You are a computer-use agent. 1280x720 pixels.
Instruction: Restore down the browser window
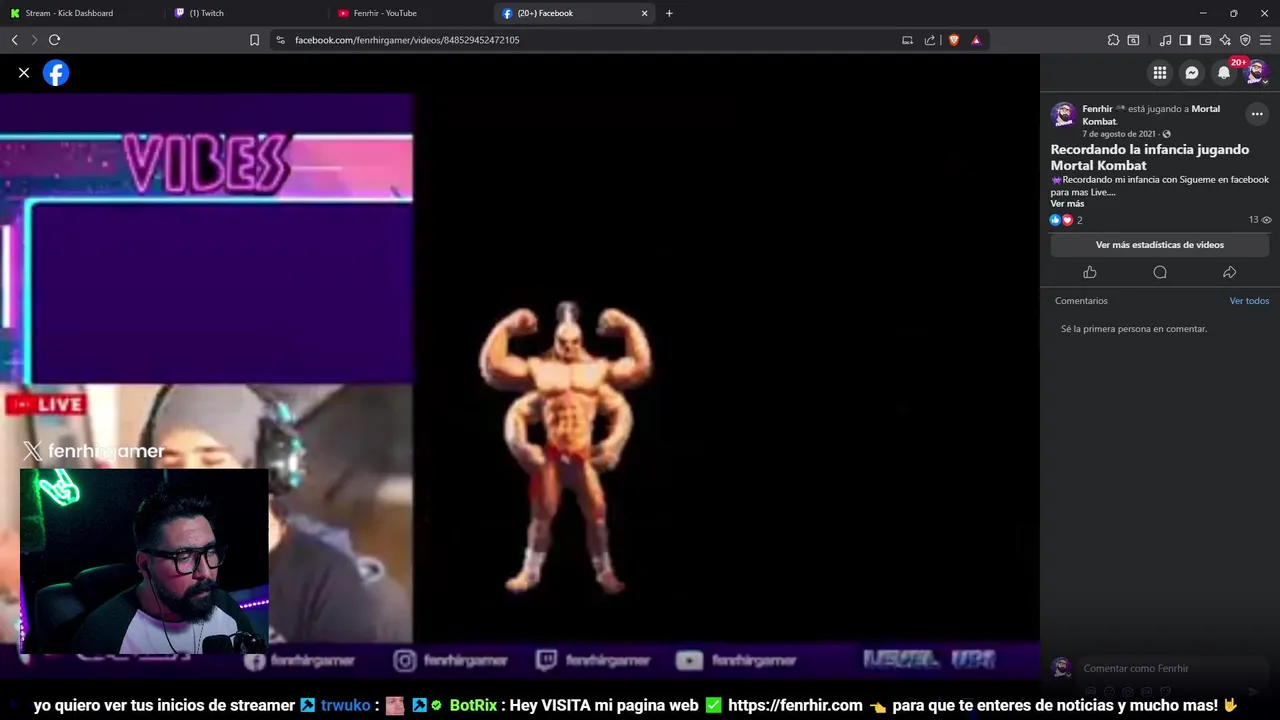pyautogui.click(x=1233, y=13)
